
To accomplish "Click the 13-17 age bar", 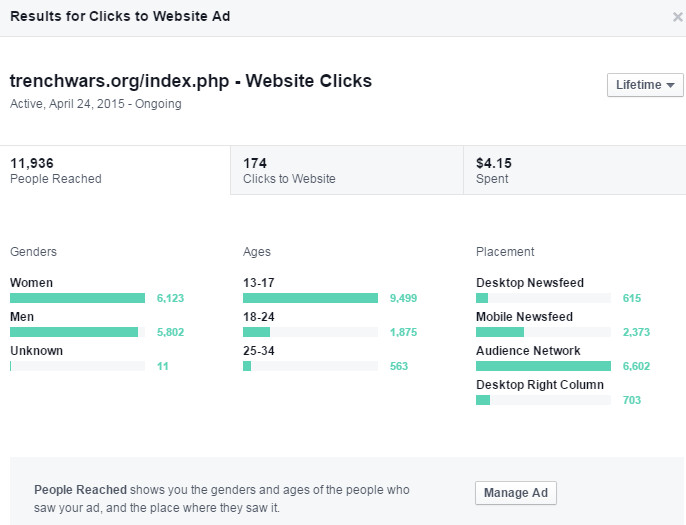I will tap(310, 298).
